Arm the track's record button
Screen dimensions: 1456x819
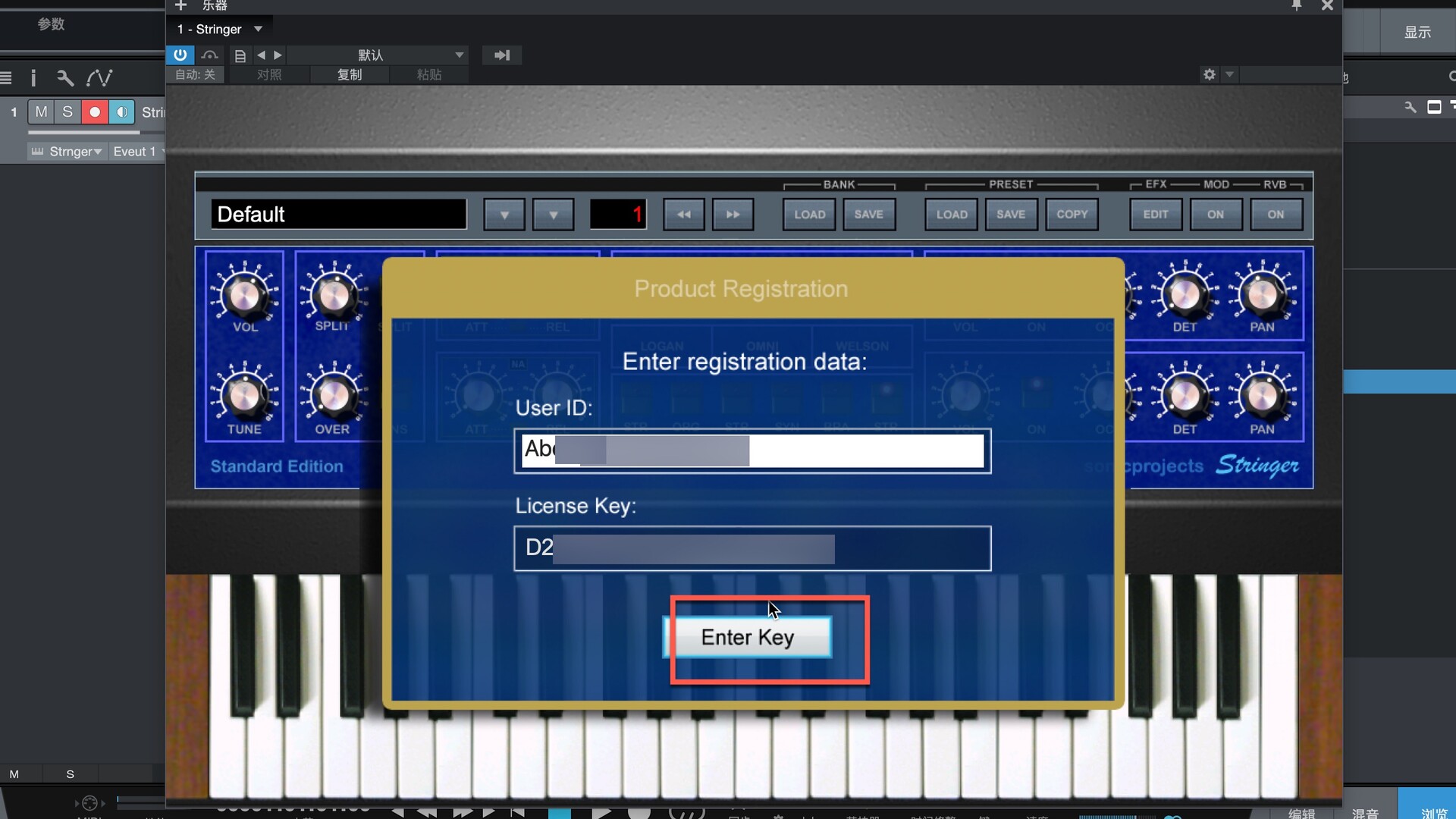pos(95,112)
